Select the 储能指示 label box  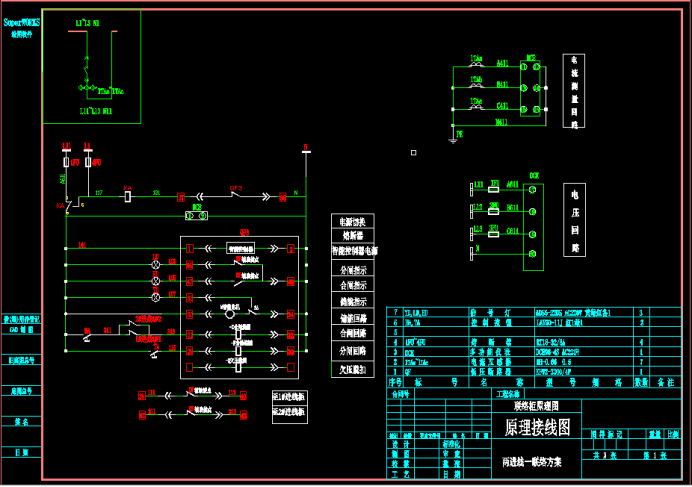coord(352,301)
